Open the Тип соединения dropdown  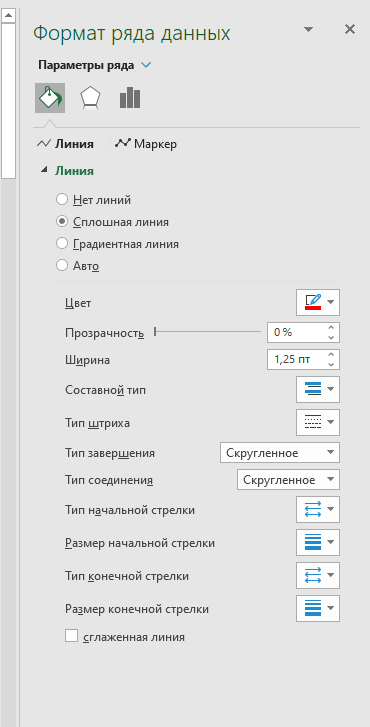tap(288, 479)
